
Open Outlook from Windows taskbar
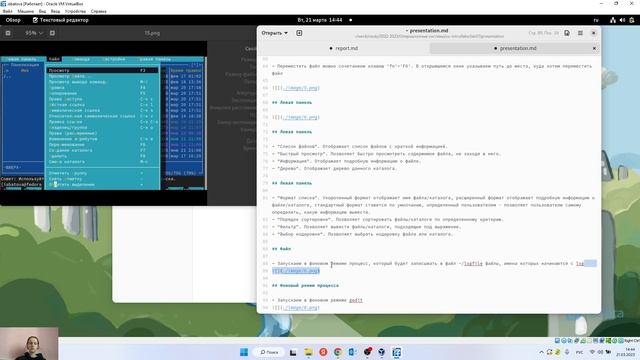(x=352, y=352)
